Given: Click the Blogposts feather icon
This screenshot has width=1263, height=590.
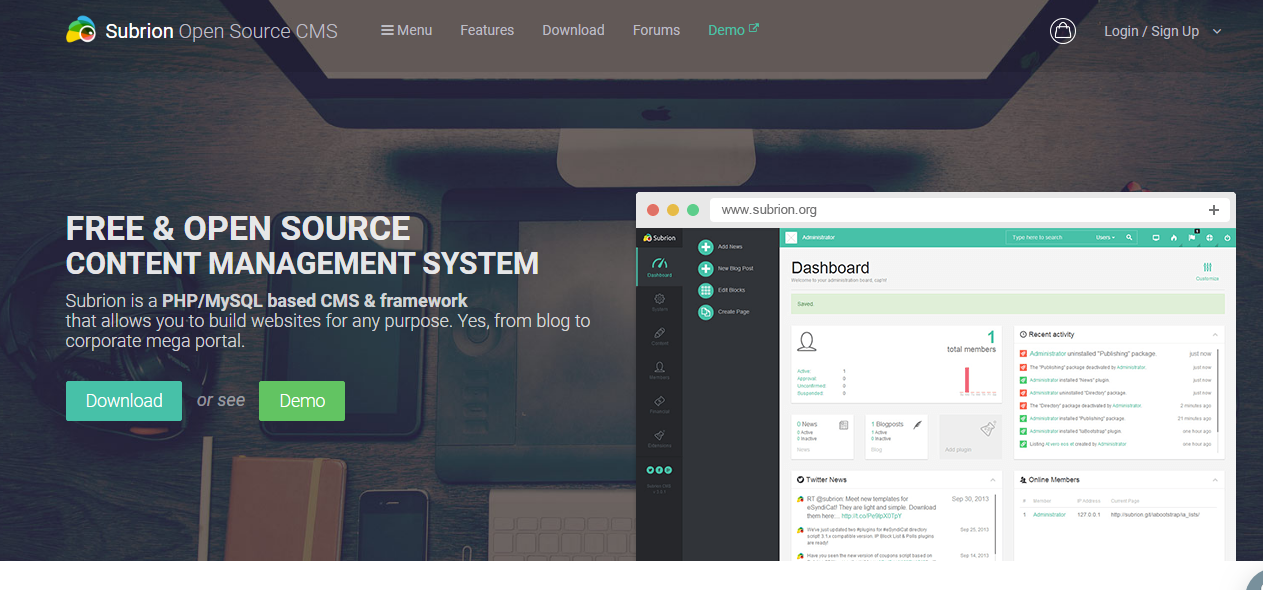Looking at the screenshot, I should coord(917,425).
